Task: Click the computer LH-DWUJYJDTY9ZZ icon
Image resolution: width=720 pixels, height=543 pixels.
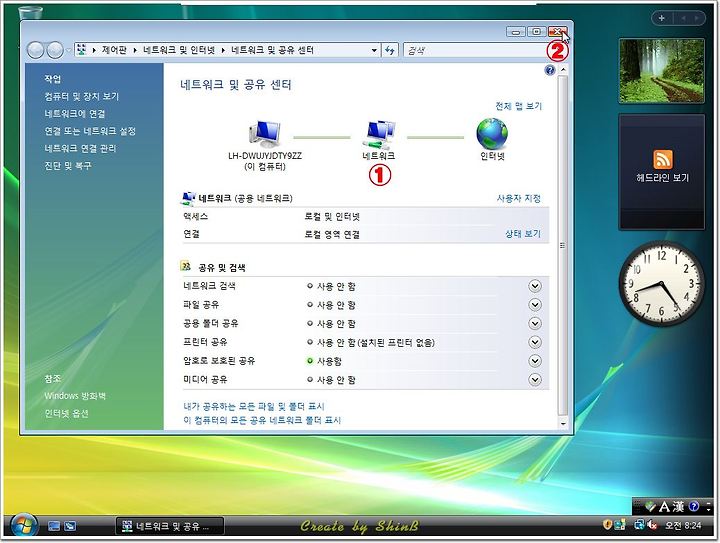Action: click(x=264, y=134)
